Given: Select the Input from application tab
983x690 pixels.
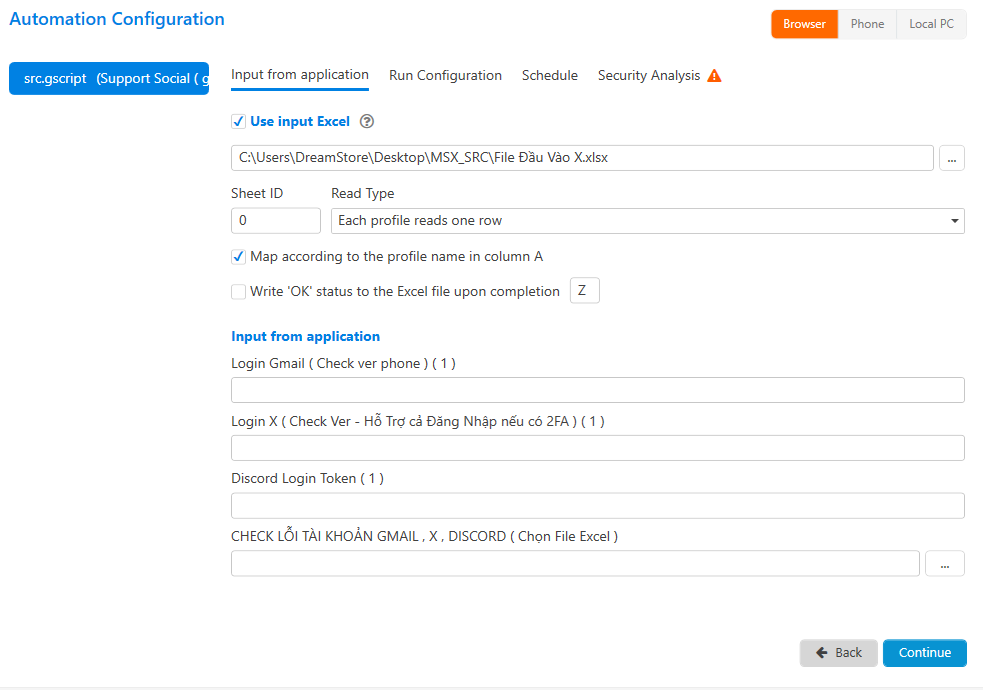Looking at the screenshot, I should pos(299,75).
